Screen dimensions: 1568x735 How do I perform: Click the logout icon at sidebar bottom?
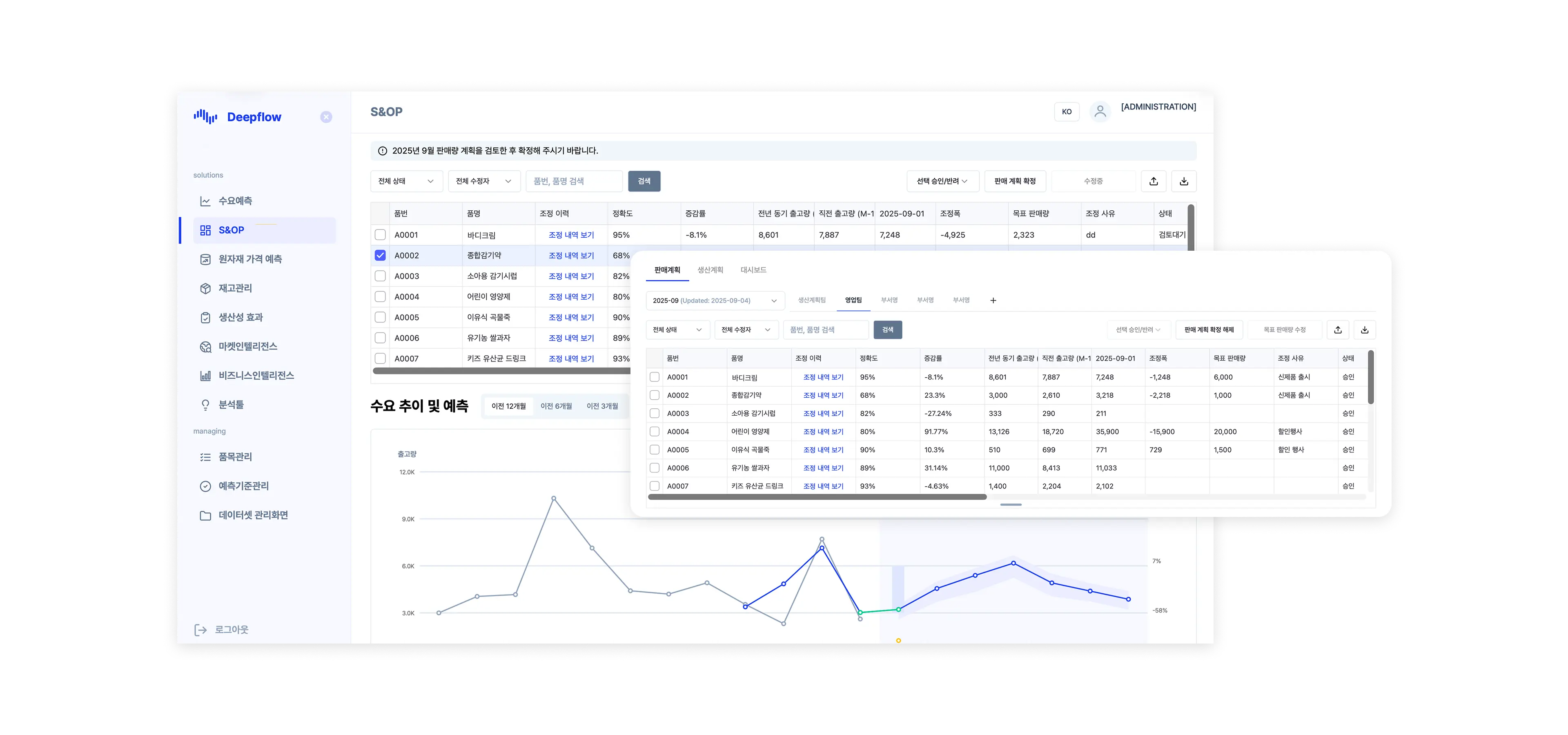[x=200, y=630]
